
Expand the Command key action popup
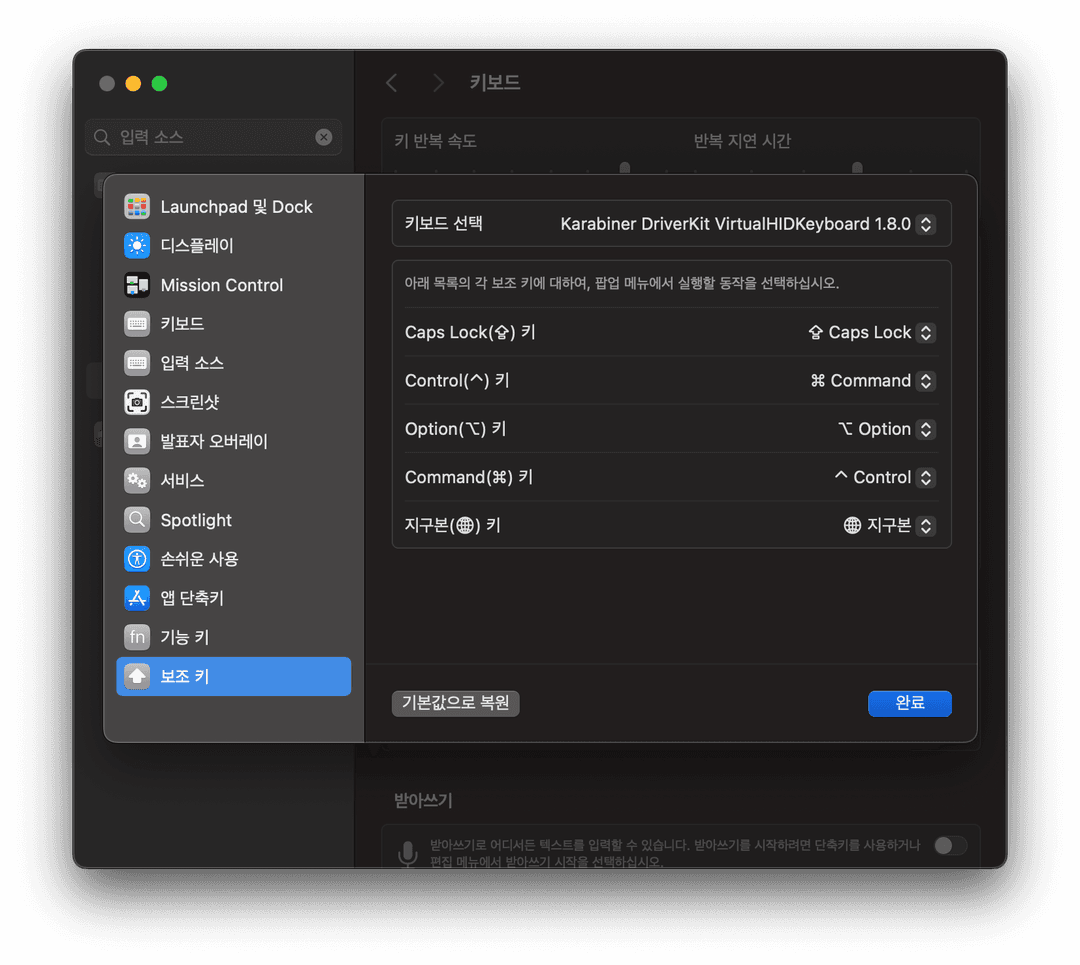coord(925,478)
